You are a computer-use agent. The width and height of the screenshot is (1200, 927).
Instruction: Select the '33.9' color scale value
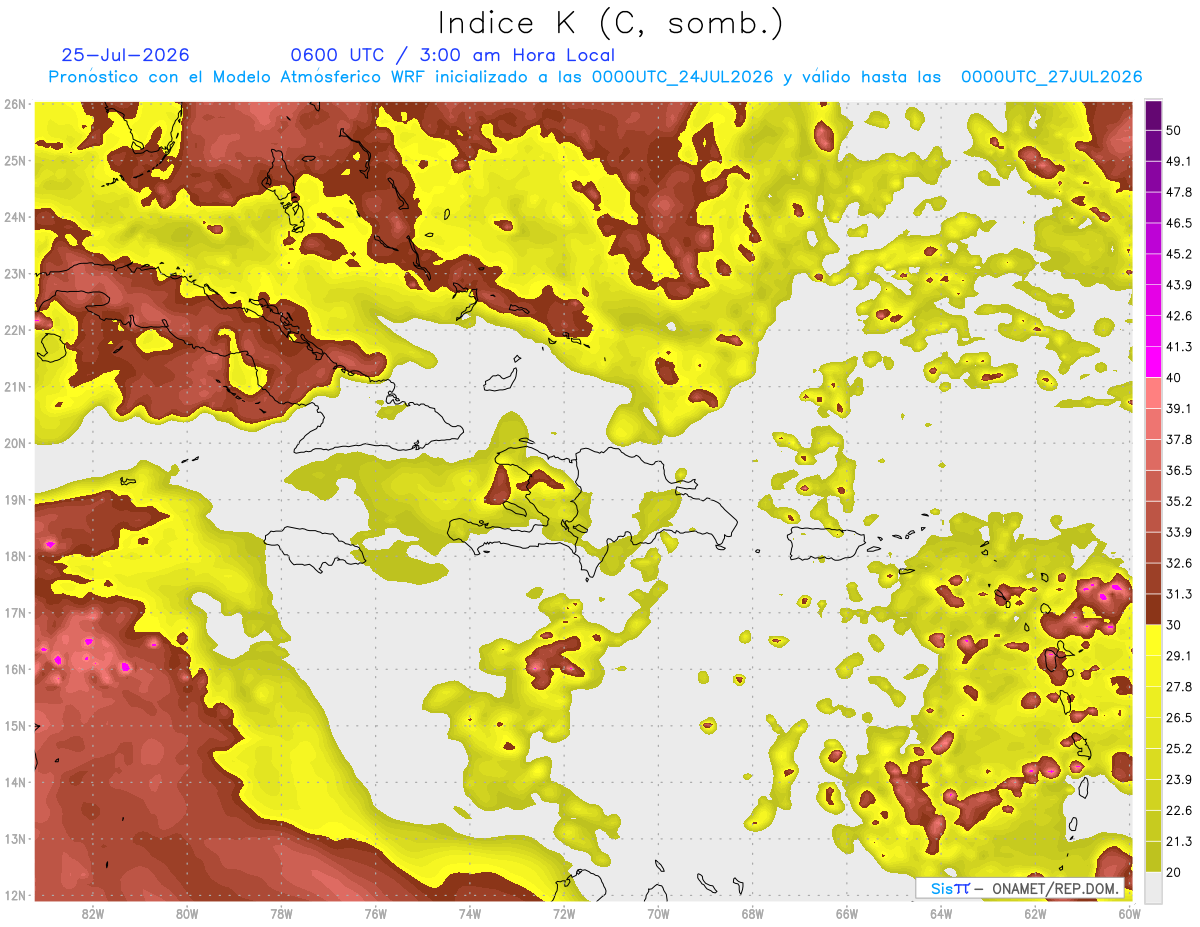pos(1179,532)
